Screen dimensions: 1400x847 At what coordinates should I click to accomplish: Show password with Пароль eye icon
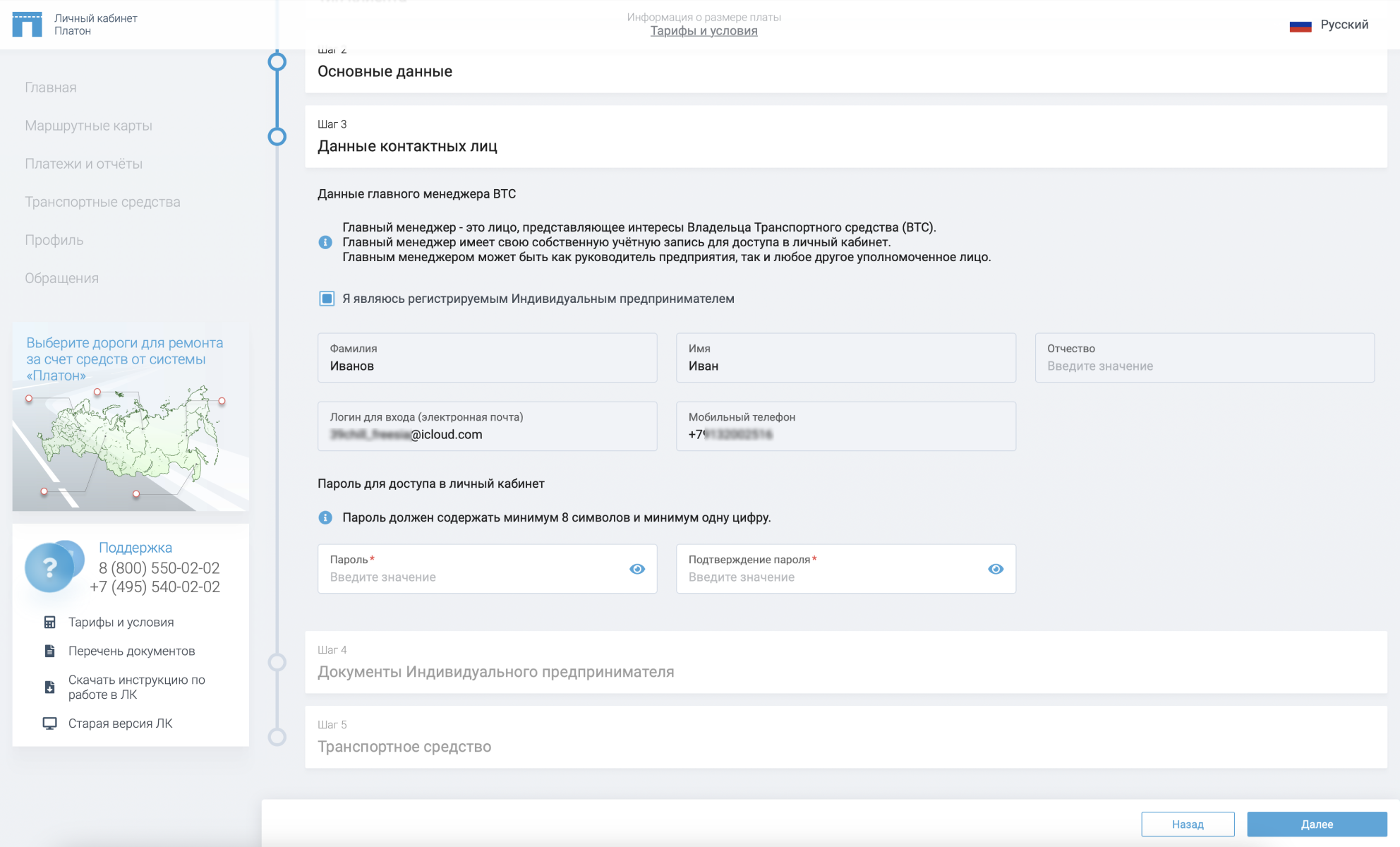[637, 569]
